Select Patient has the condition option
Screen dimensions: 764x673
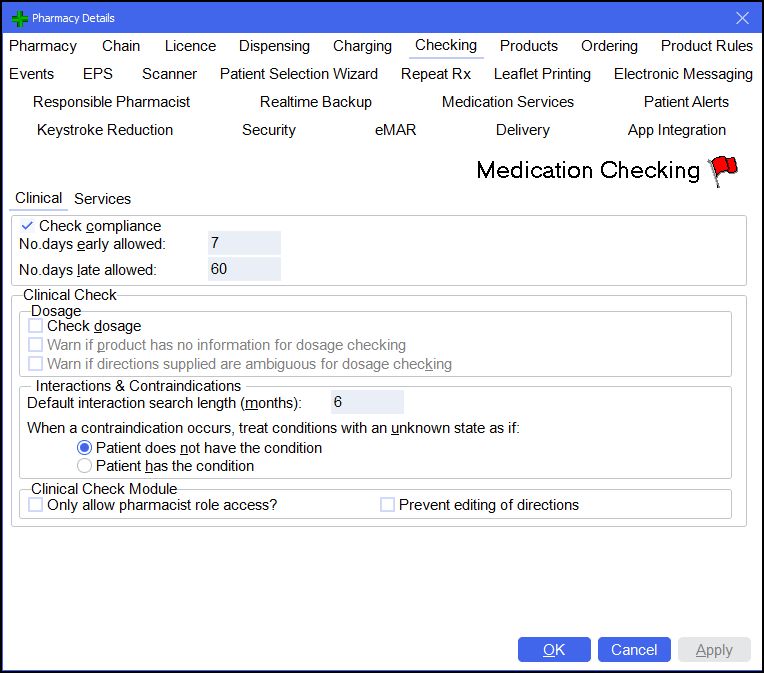[x=84, y=466]
